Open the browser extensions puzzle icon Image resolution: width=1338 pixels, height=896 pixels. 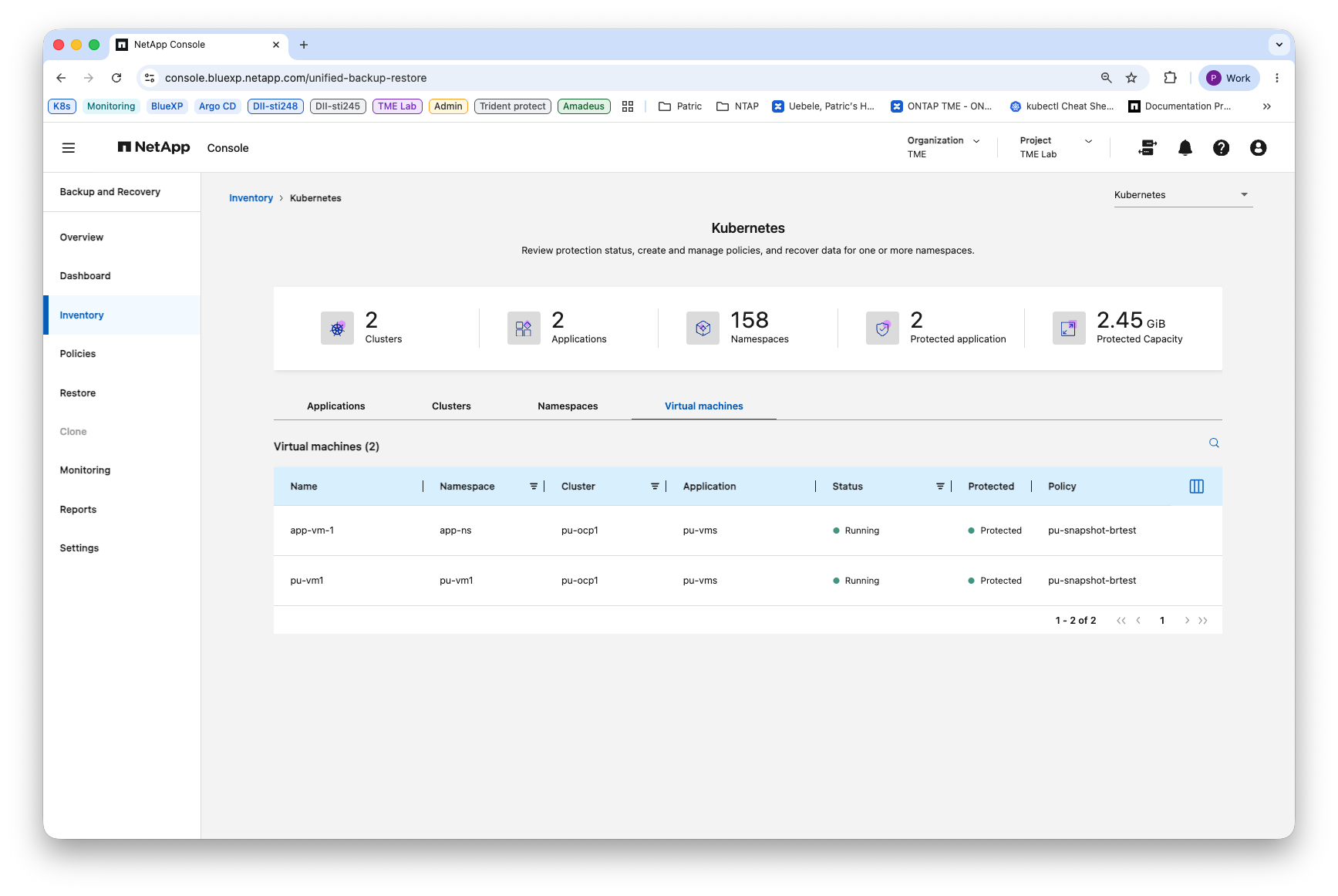(1170, 78)
